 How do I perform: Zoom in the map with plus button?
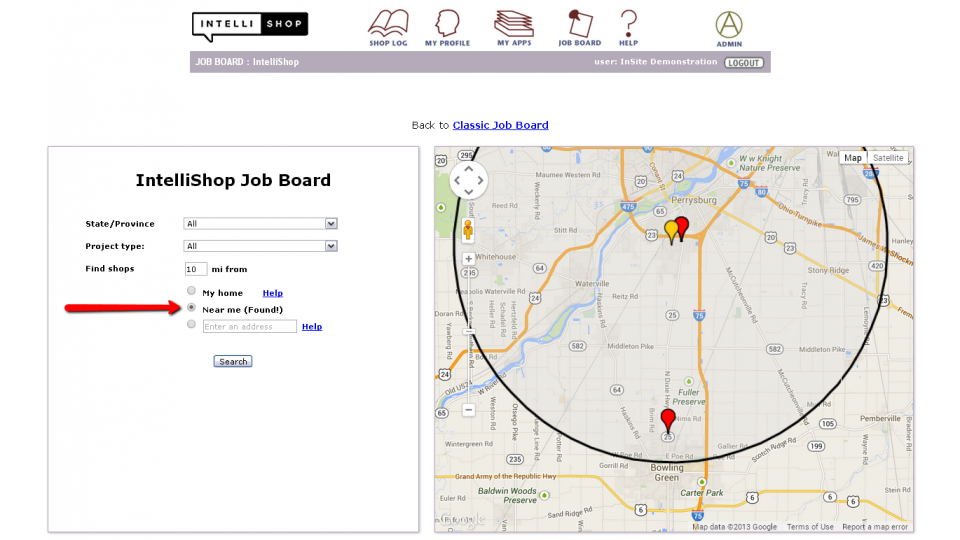click(x=468, y=259)
